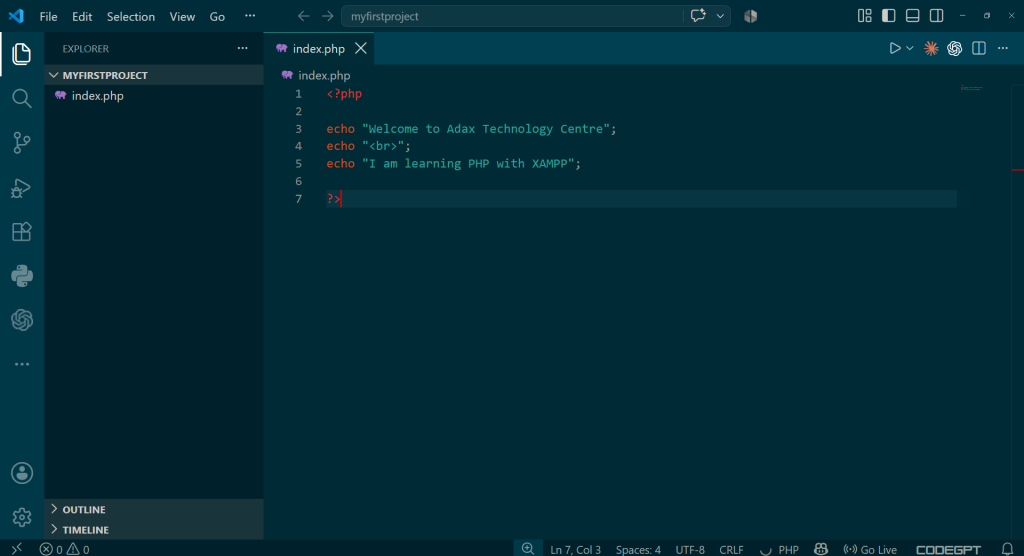The height and width of the screenshot is (556, 1024).
Task: Open Explorer Views and More Actions ellipsis
Action: point(242,48)
